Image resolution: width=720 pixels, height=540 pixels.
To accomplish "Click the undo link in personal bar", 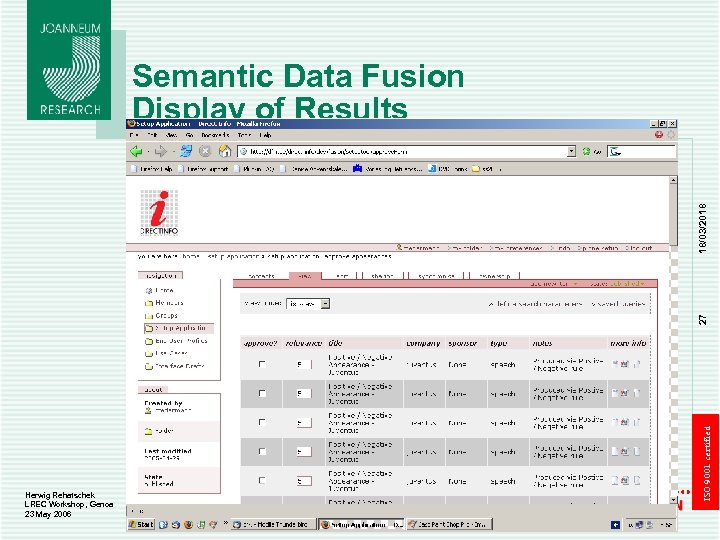I will tap(560, 248).
